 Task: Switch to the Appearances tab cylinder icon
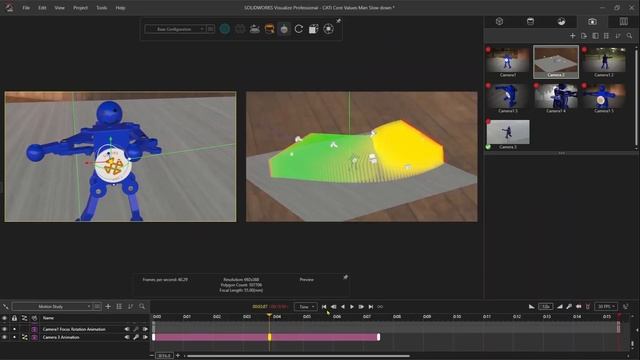530,22
